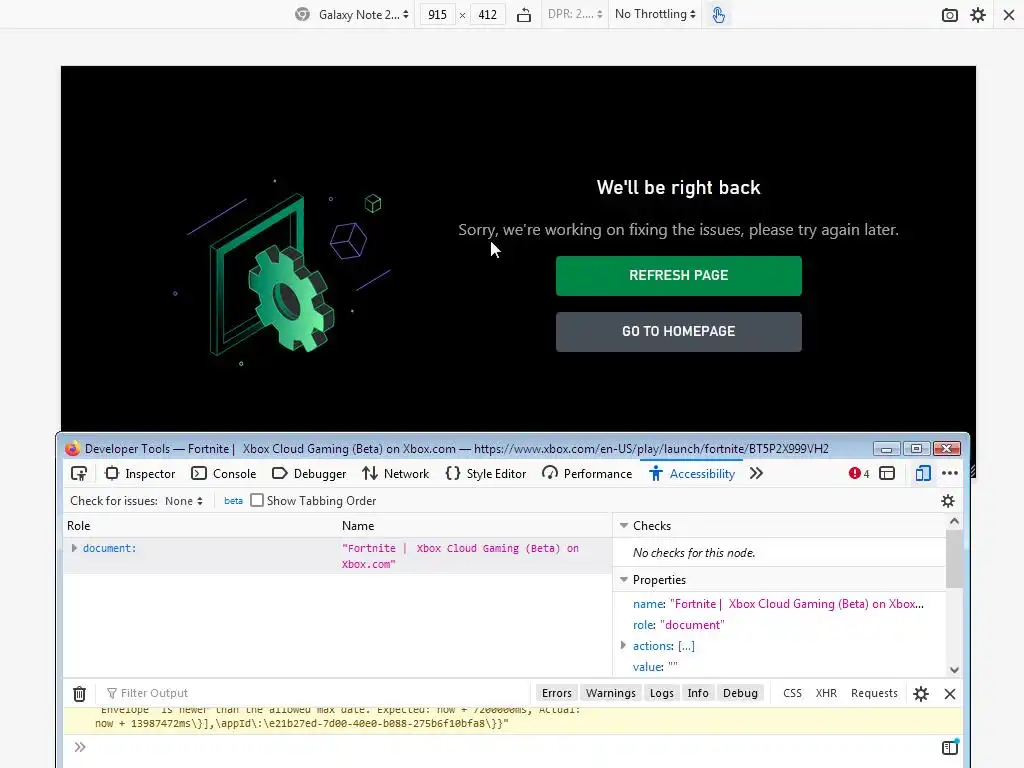Viewport: 1024px width, 768px height.
Task: Clear console output with trash icon
Action: [79, 694]
